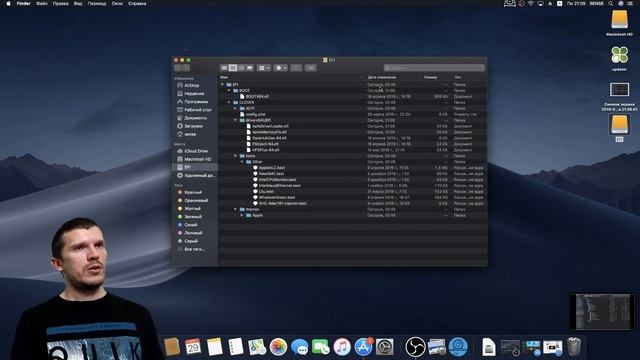Open Messages from the Dock

(300, 347)
